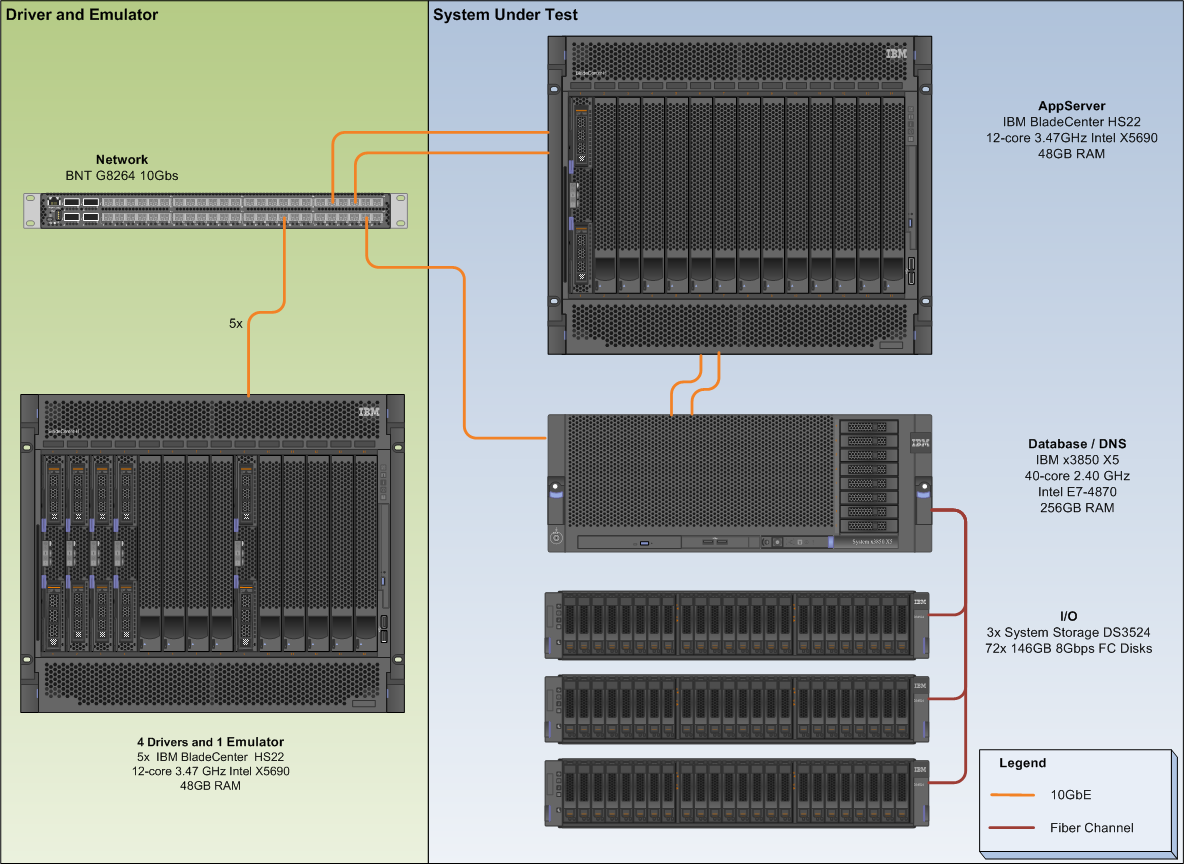Screen dimensions: 1184x864
Task: Select the AppServer BladeCenter chassis
Action: (x=740, y=195)
